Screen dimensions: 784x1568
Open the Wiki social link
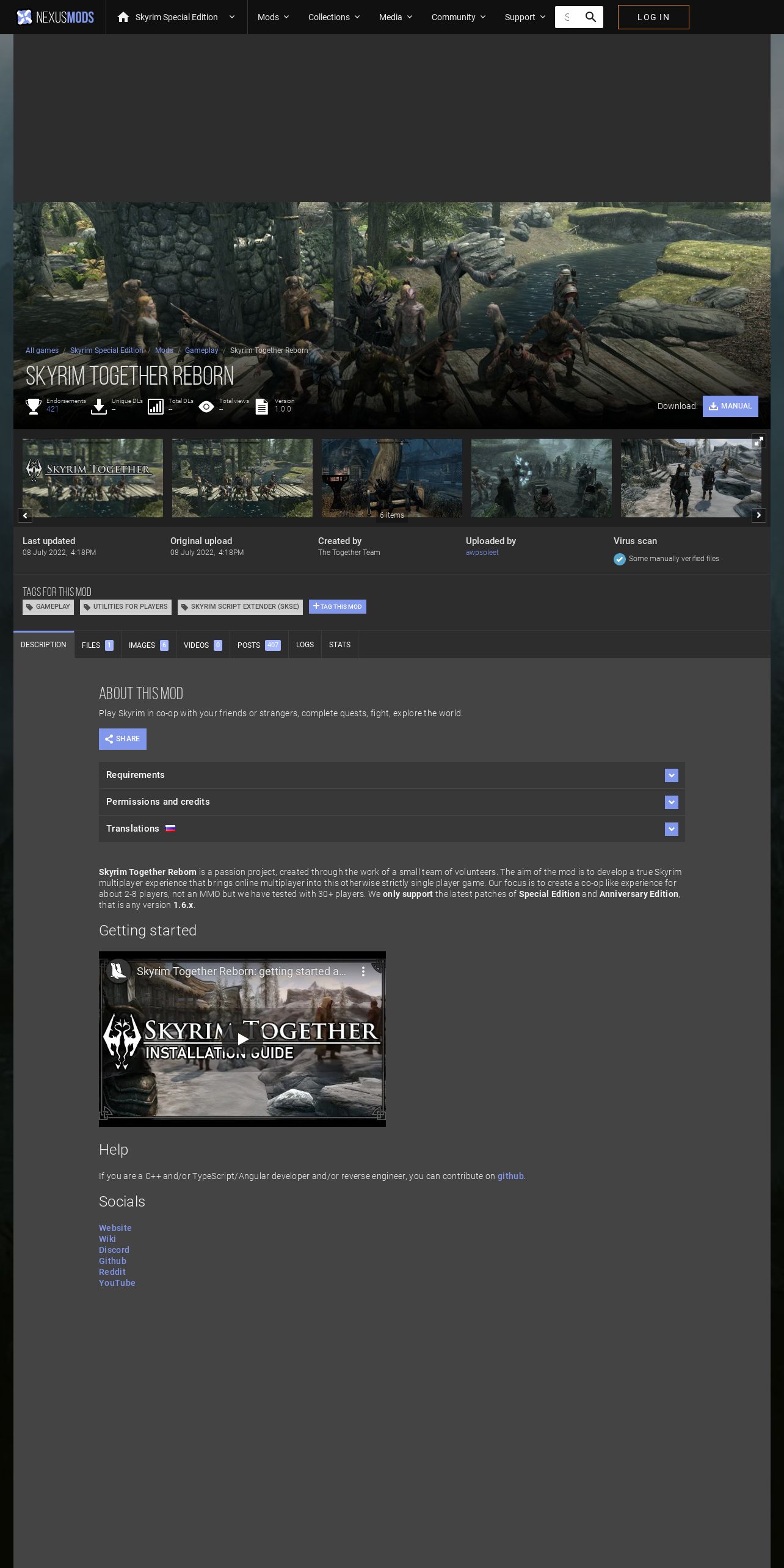[x=107, y=1239]
